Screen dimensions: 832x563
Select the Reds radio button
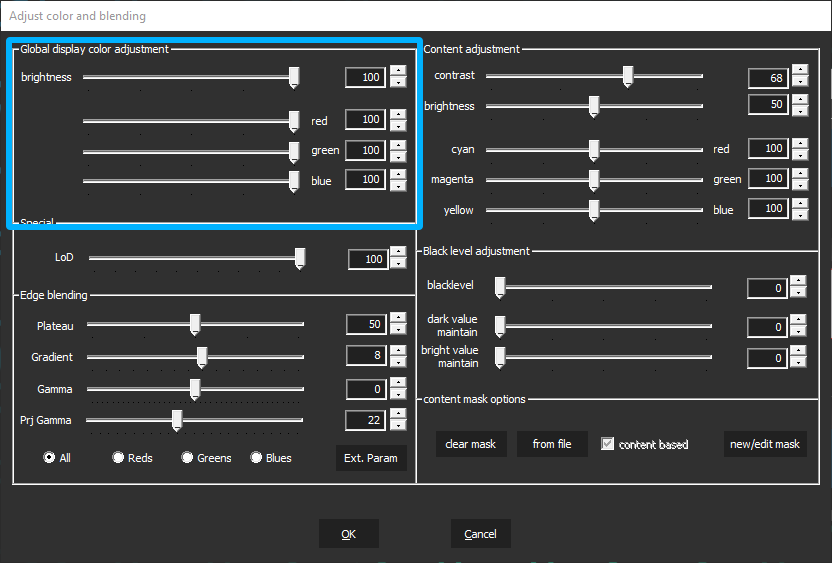[x=118, y=457]
